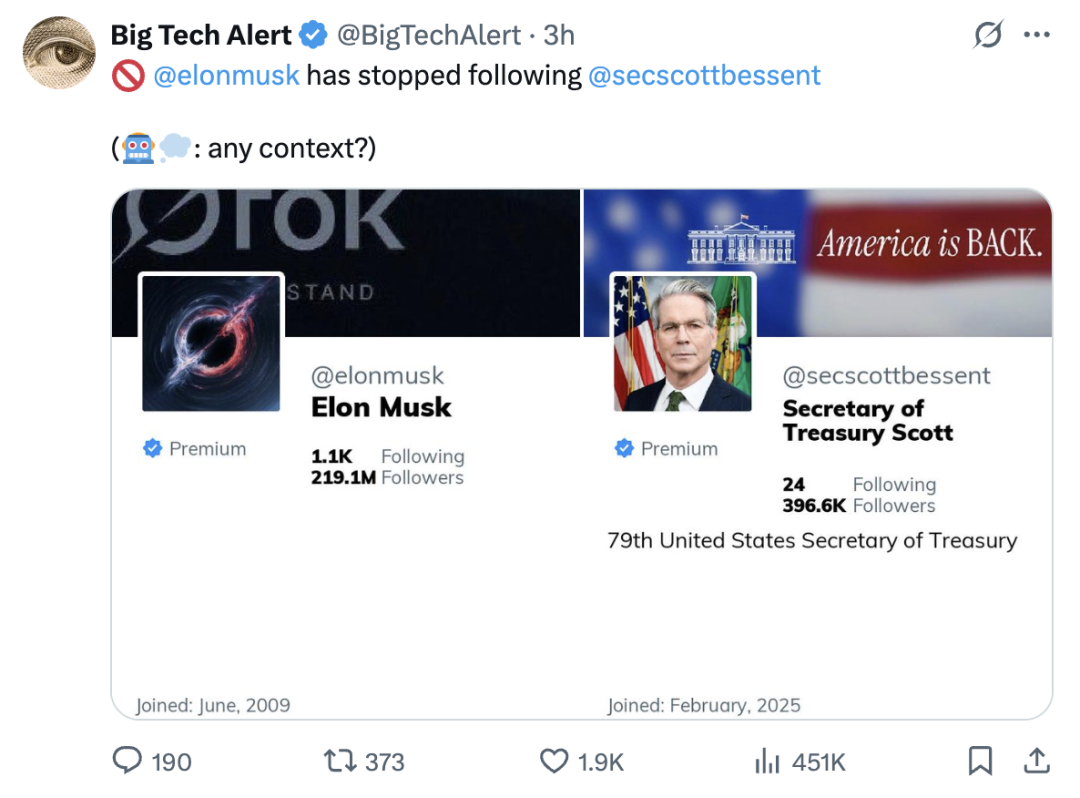Open the 3h post timestamp
The image size is (1080, 798).
point(559,36)
